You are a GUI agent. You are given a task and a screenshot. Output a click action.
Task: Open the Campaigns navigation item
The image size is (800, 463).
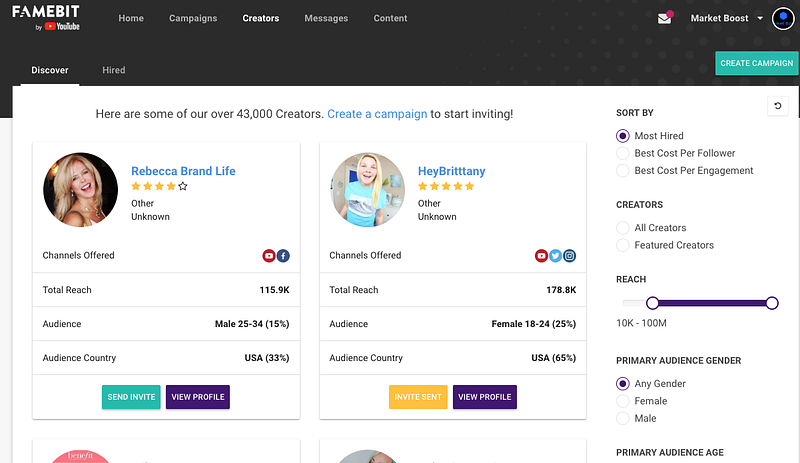[193, 18]
